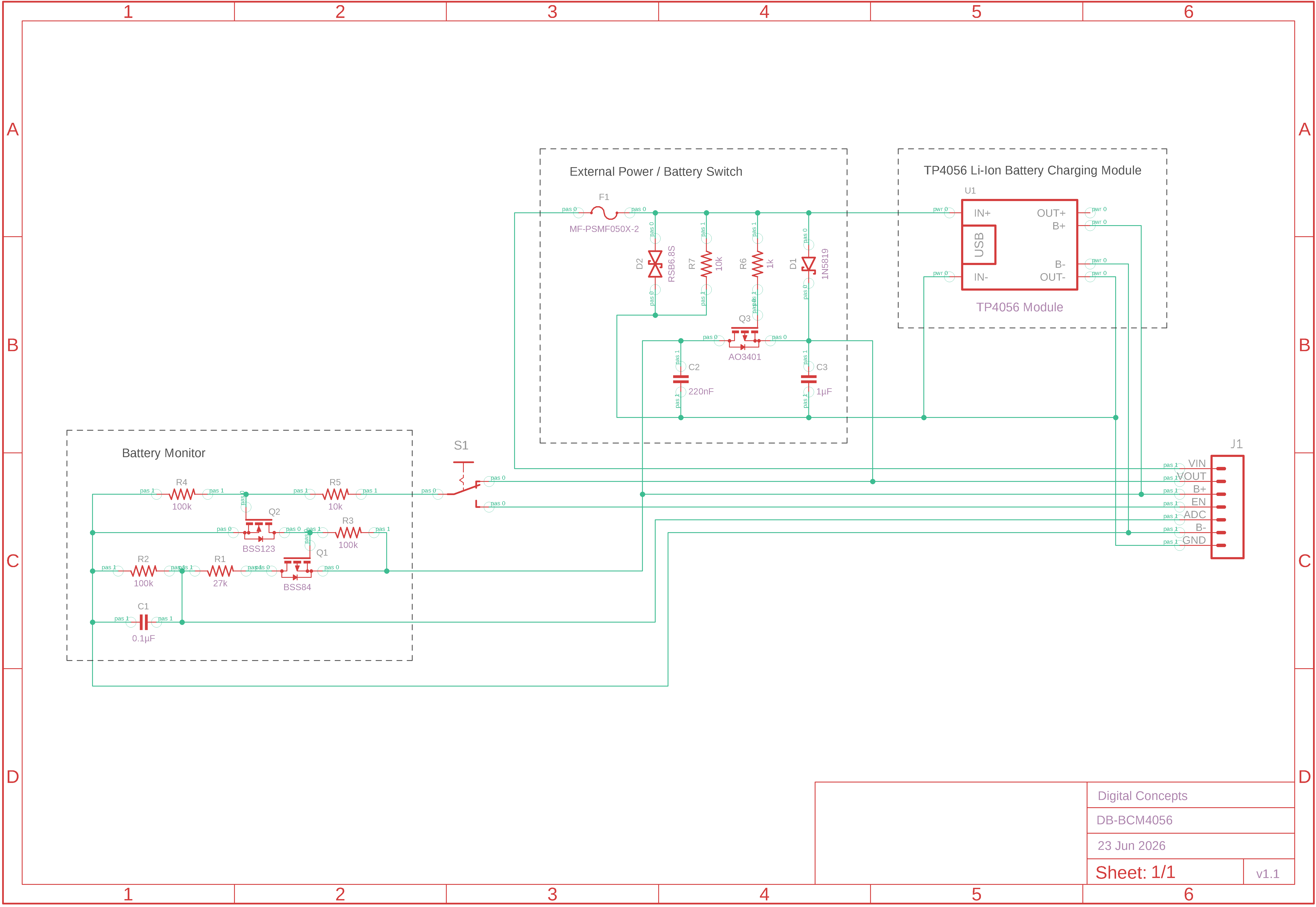Viewport: 1316px width, 907px height.
Task: Click the U1 reference designator
Action: [970, 191]
